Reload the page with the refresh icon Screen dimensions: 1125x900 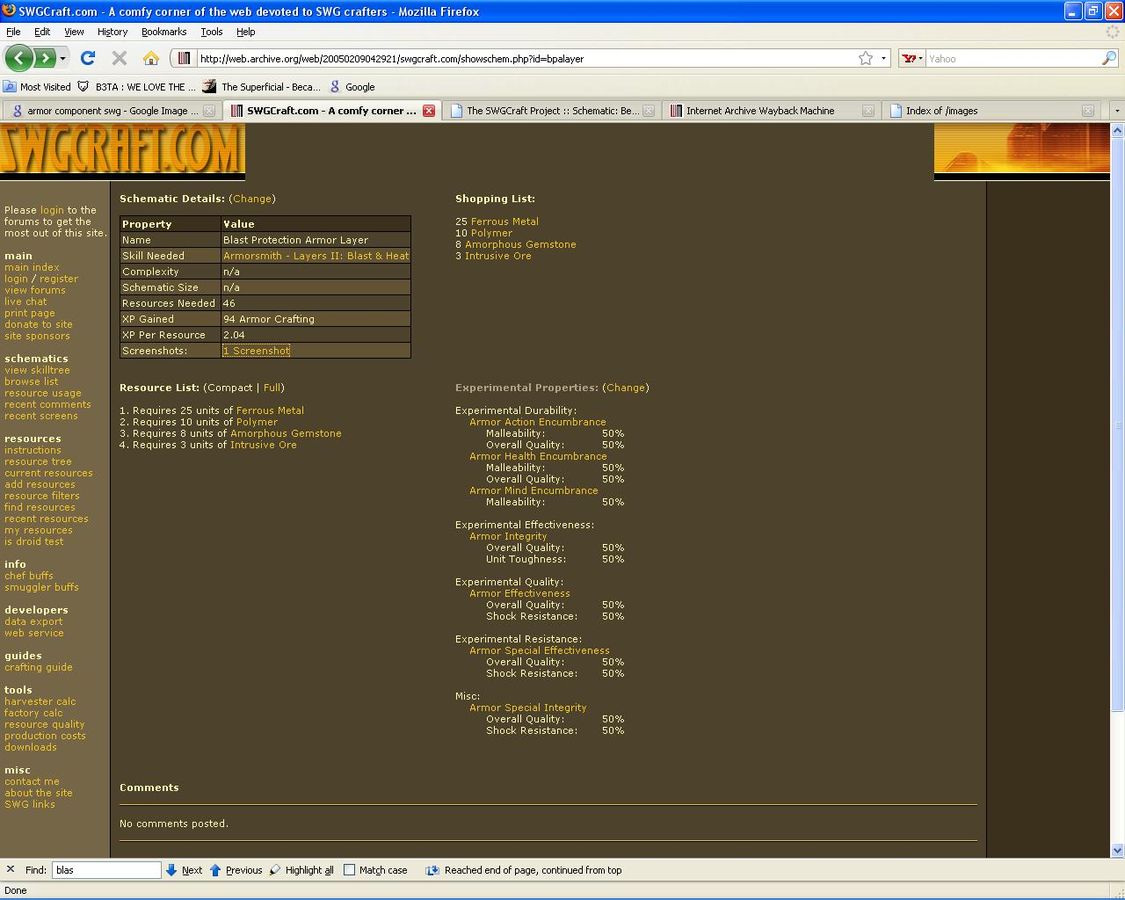tap(88, 58)
